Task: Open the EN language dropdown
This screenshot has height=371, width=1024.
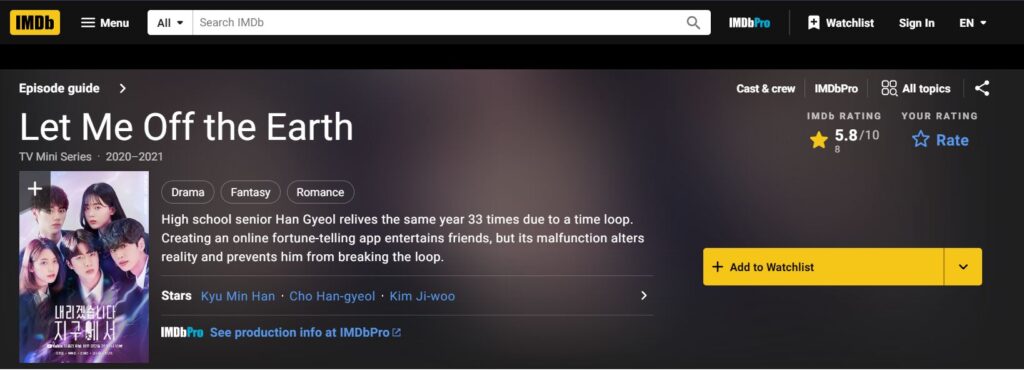Action: coord(972,23)
